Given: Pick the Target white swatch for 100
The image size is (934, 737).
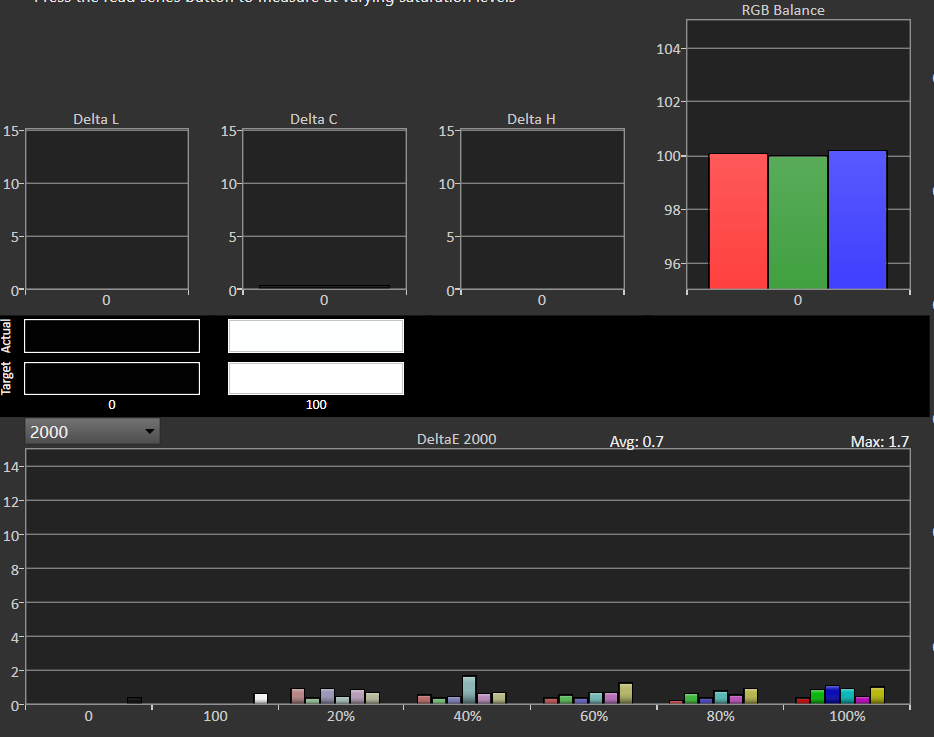Looking at the screenshot, I should point(316,378).
